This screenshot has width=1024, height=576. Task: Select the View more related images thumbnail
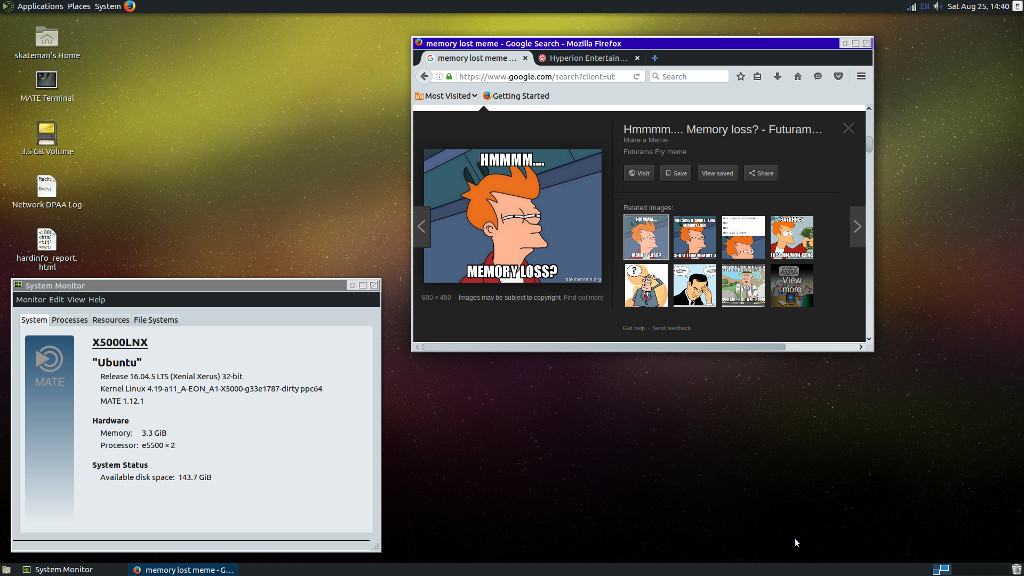point(792,285)
